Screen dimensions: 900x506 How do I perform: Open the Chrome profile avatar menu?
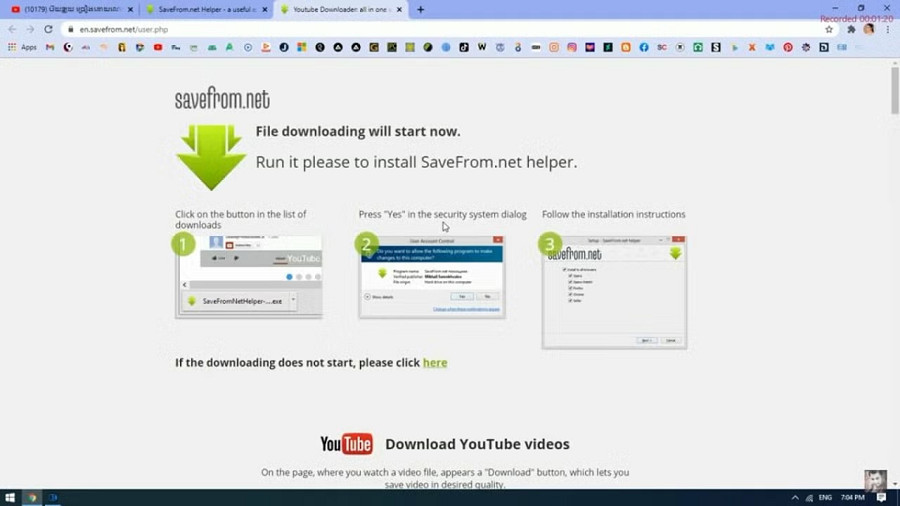click(869, 30)
